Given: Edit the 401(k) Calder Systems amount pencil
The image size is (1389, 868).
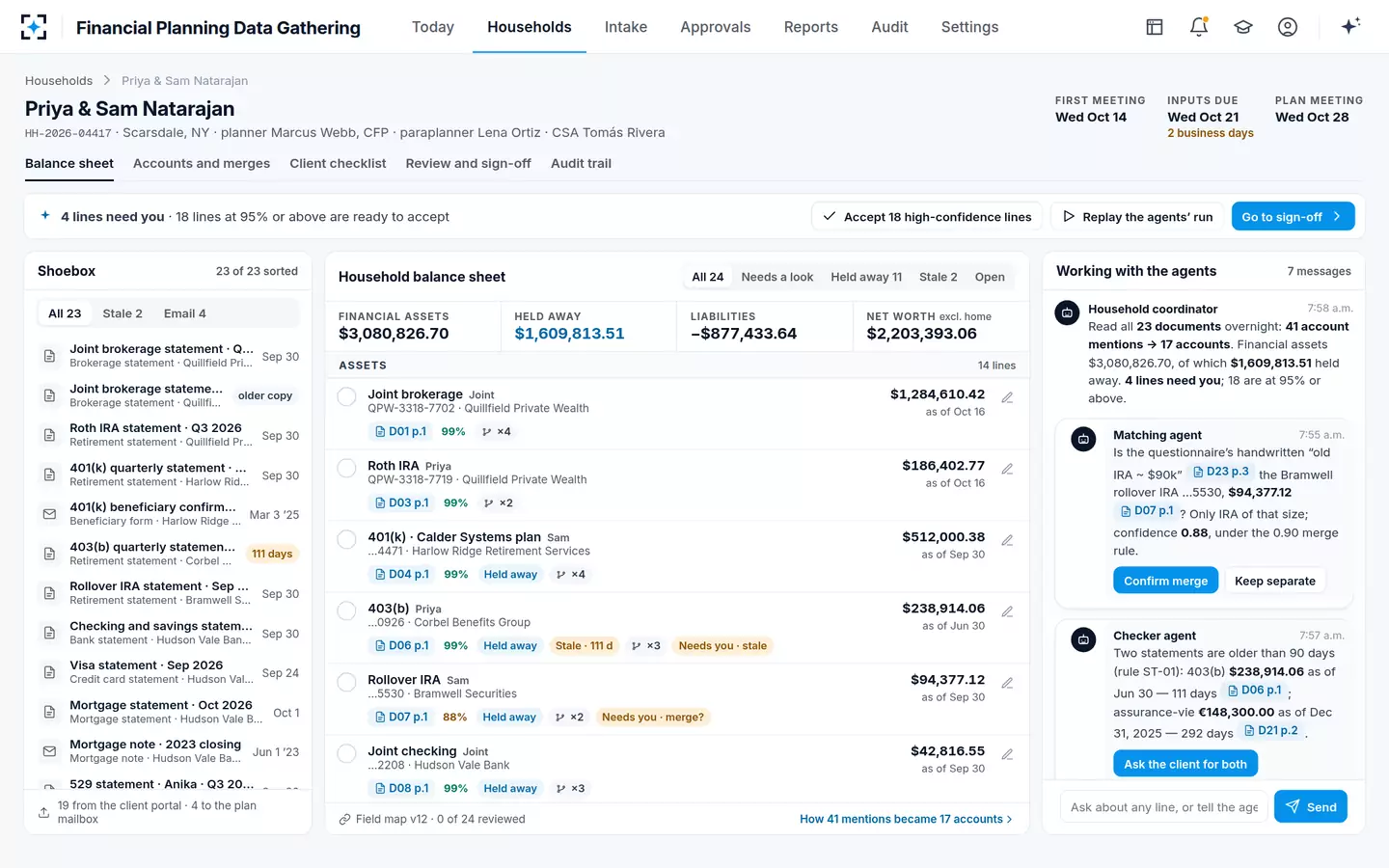Looking at the screenshot, I should 1007,540.
